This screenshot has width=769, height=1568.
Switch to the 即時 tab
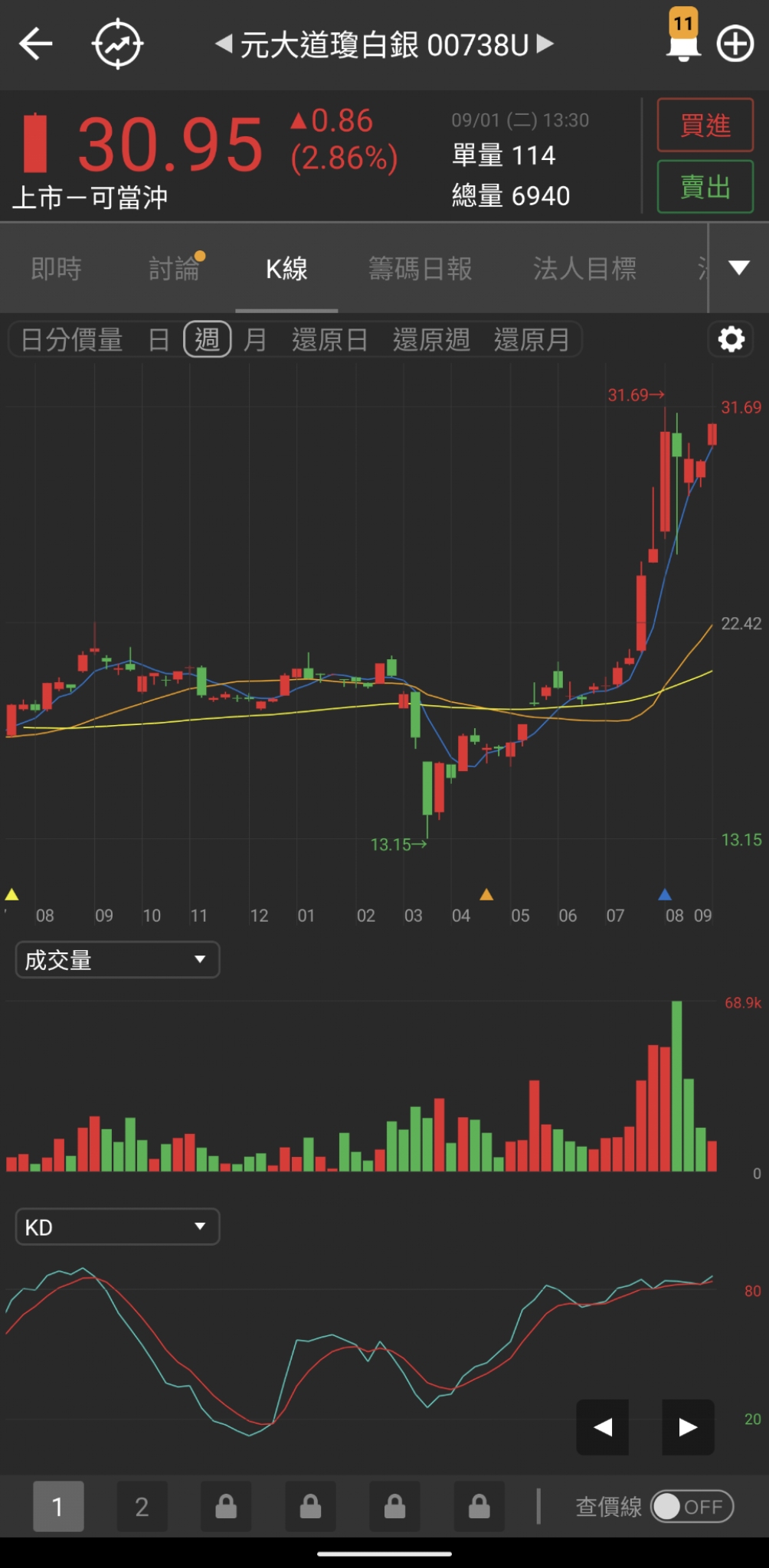tap(56, 269)
